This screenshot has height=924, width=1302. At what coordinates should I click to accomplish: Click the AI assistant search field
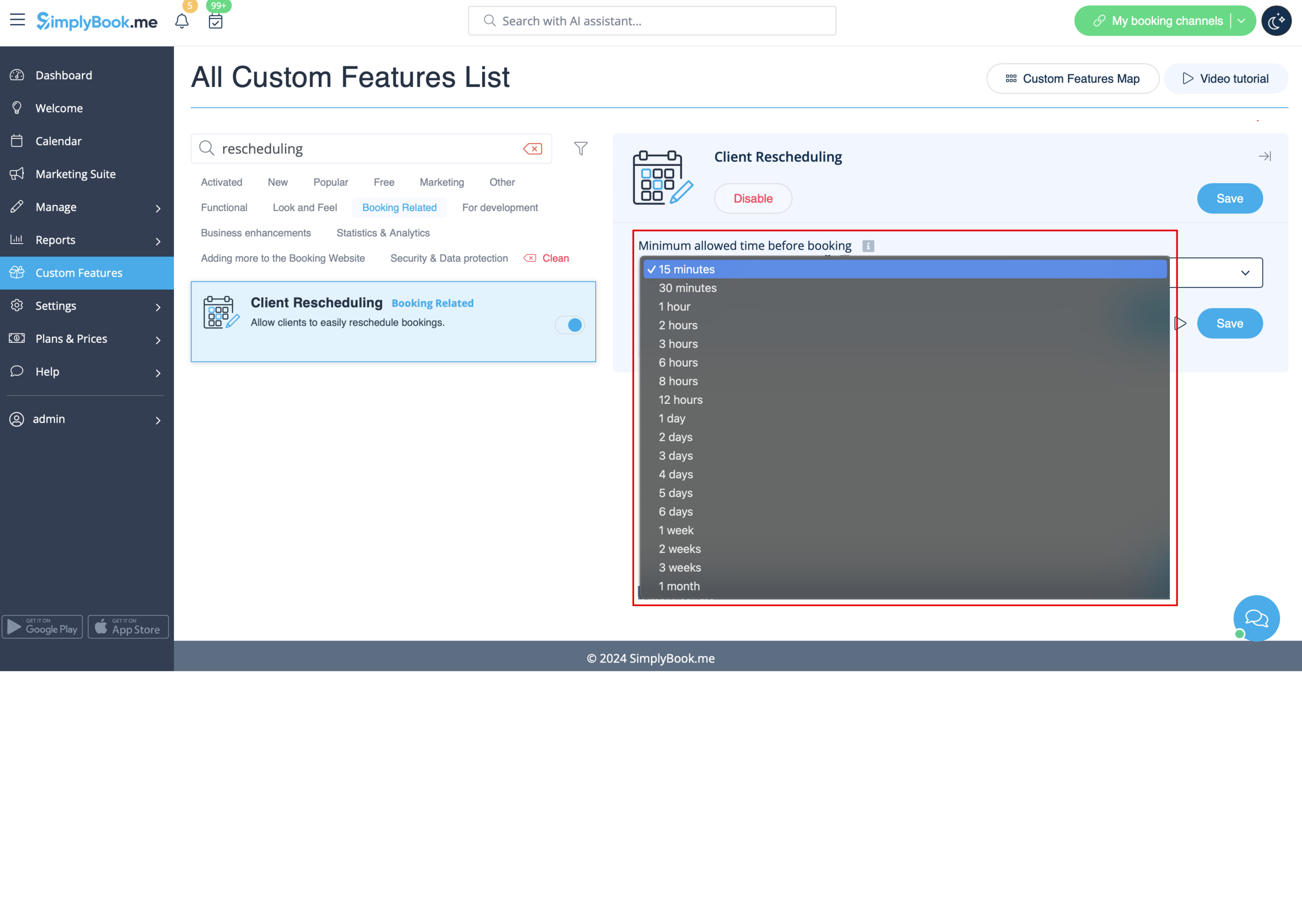tap(652, 21)
